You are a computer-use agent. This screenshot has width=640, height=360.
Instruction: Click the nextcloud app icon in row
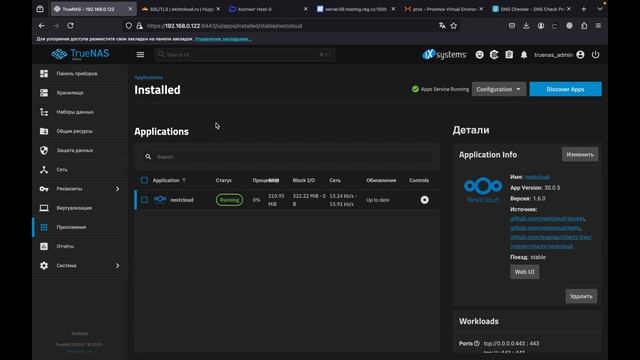[x=160, y=199]
